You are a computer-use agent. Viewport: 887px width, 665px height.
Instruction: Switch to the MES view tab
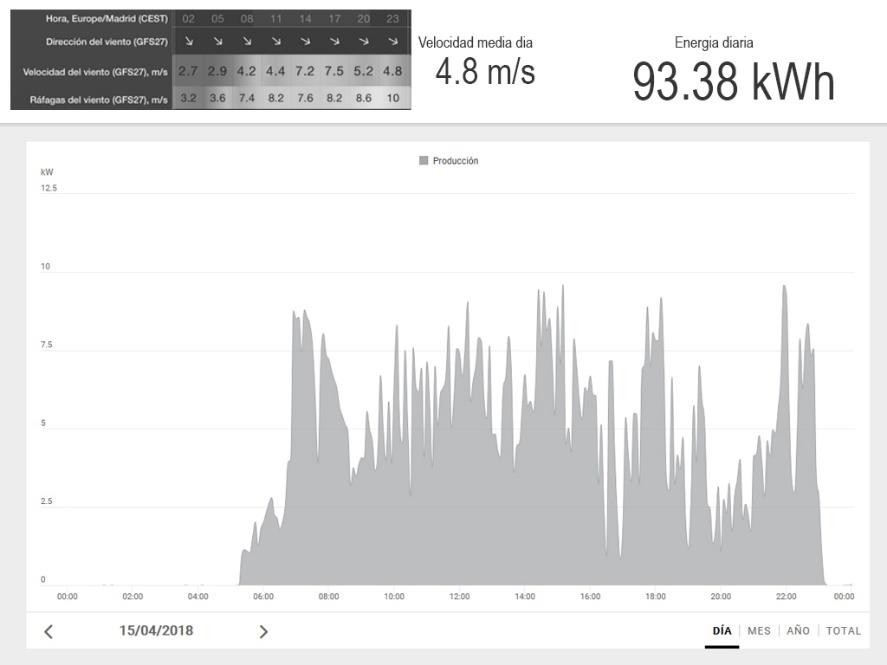point(759,631)
